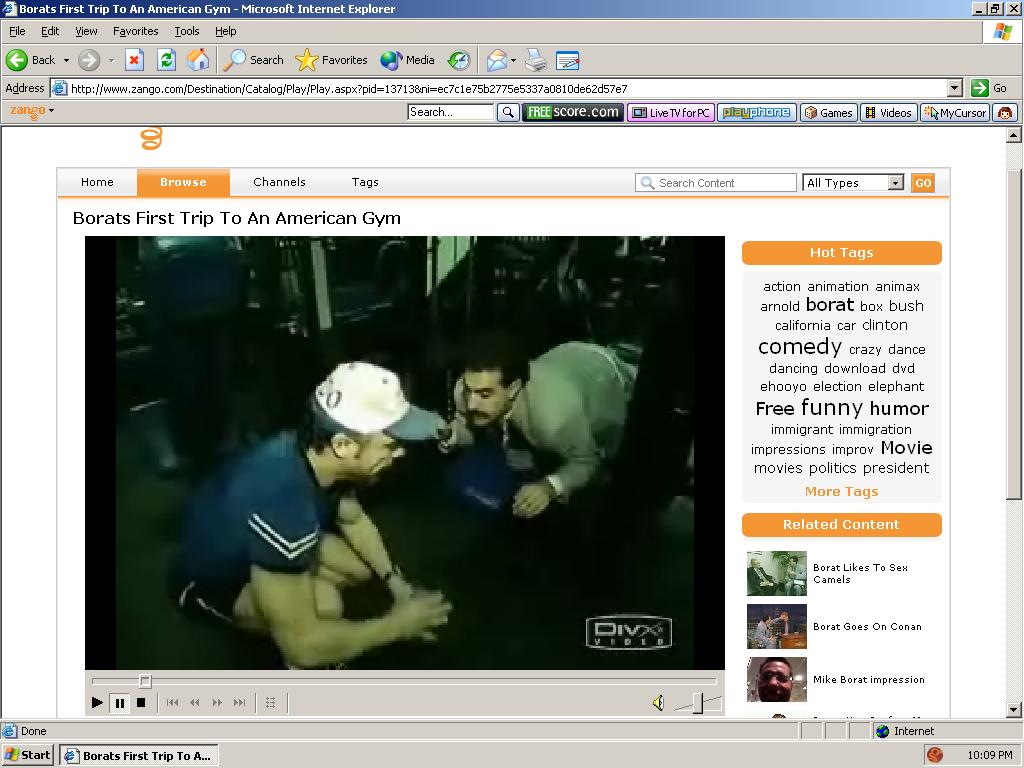
Task: Click the Zango toolbar magnifier search button
Action: point(507,112)
